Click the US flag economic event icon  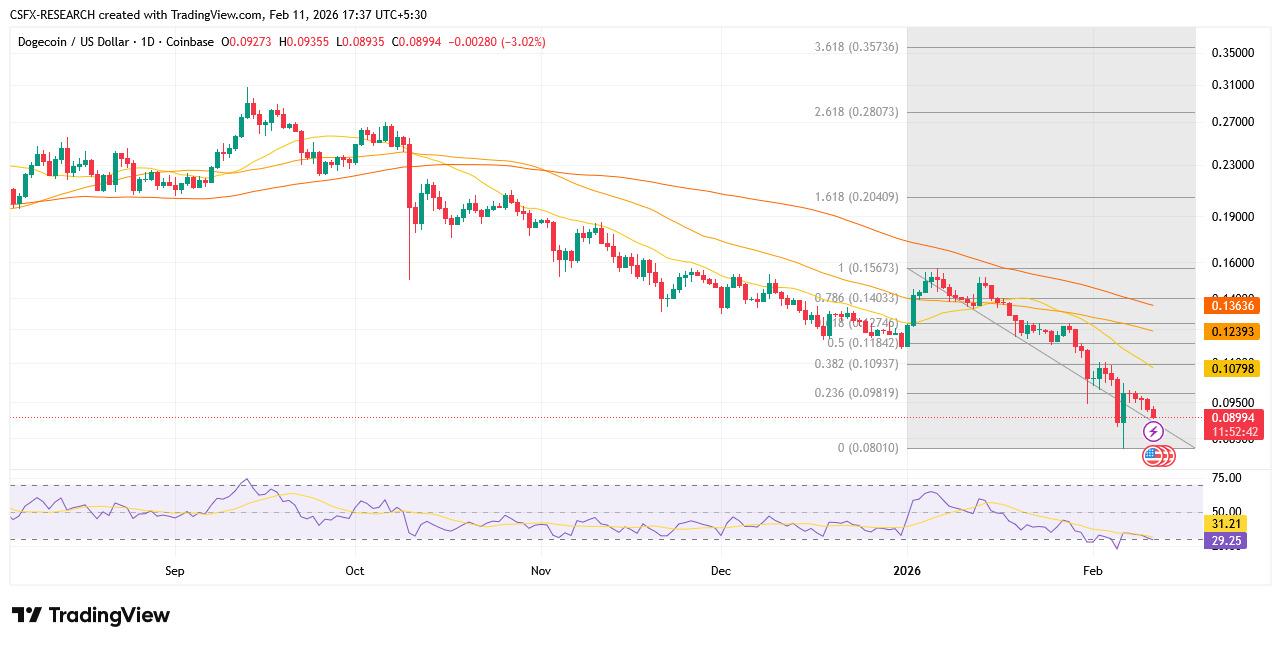tap(1156, 456)
